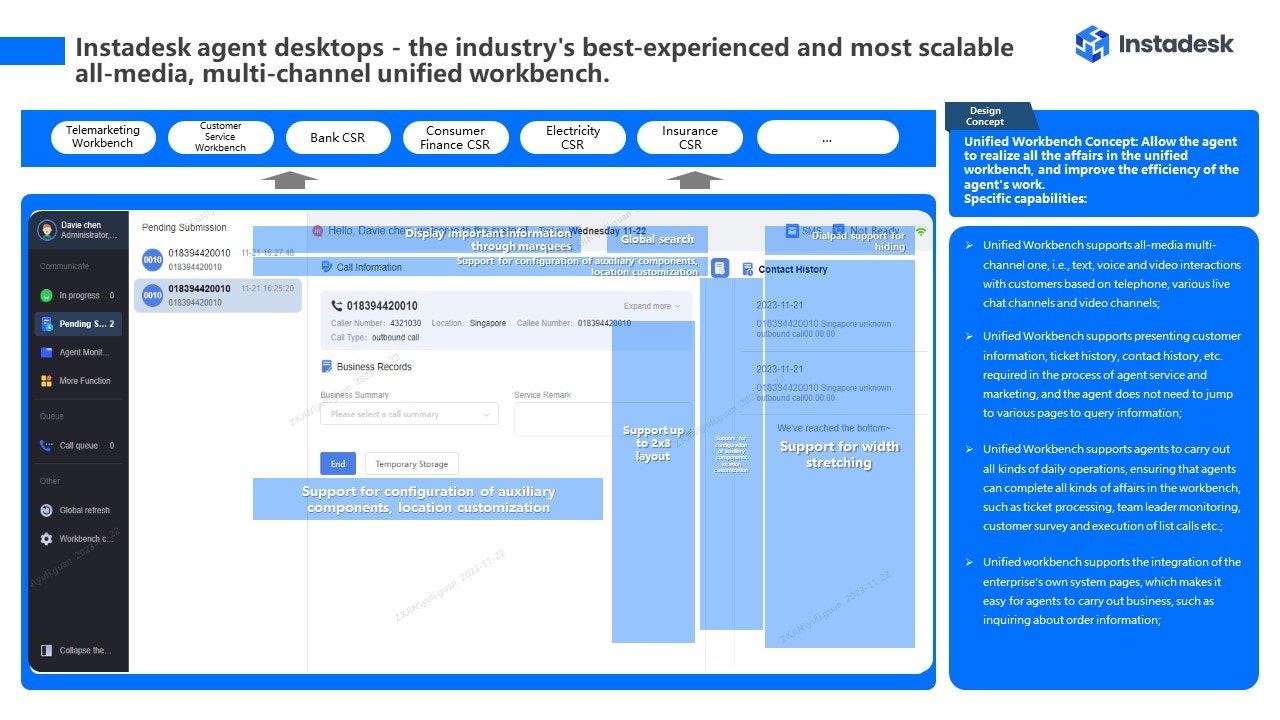
Task: Click the Workbench c... menu label
Action: (85, 539)
